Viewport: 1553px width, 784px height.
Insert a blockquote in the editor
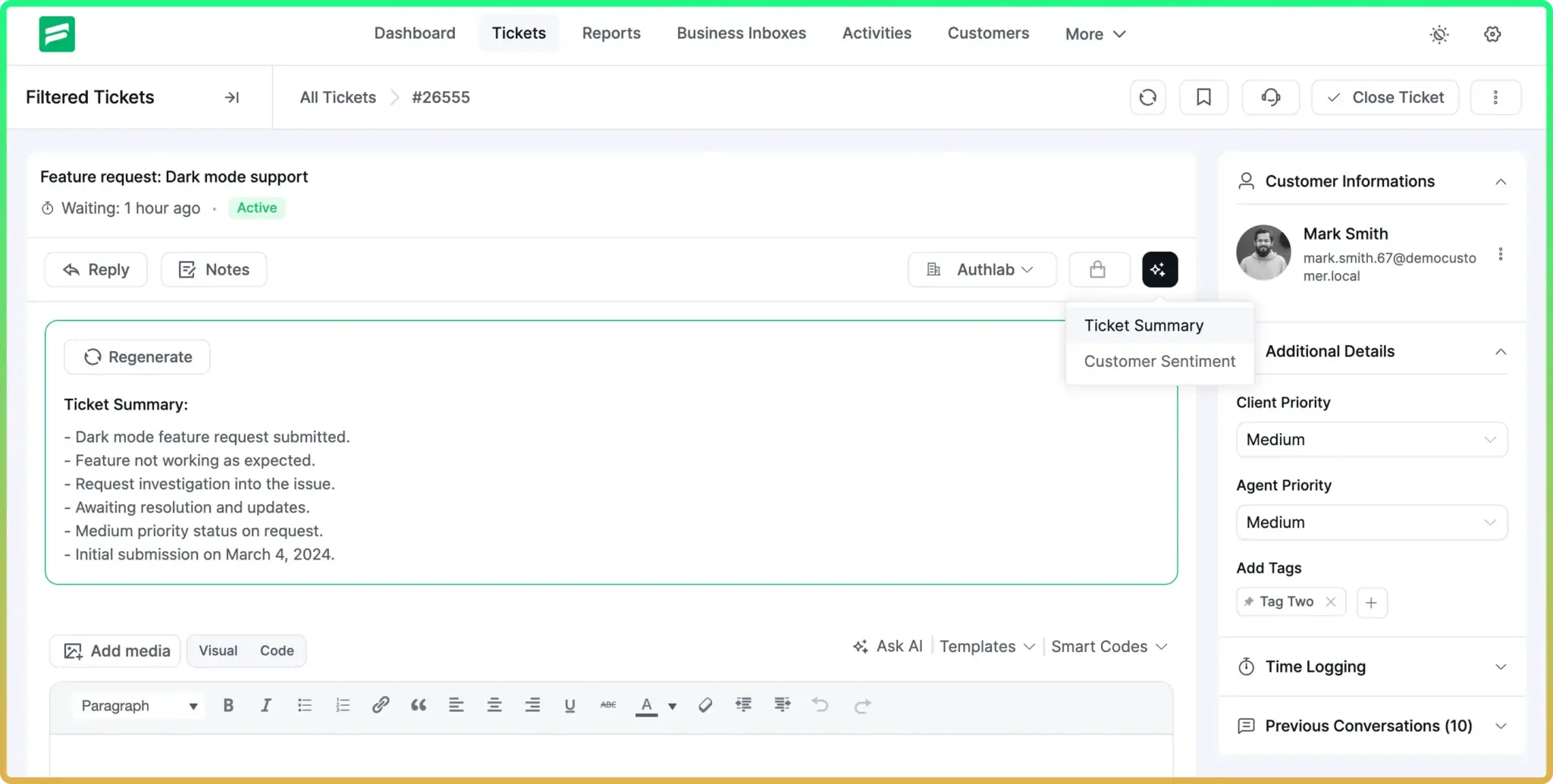[419, 705]
